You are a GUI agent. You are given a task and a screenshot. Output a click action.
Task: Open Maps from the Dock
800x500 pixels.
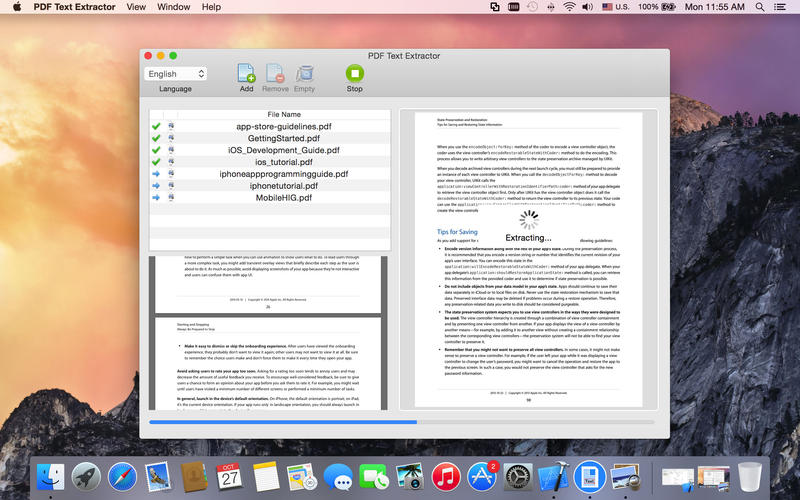[x=302, y=478]
